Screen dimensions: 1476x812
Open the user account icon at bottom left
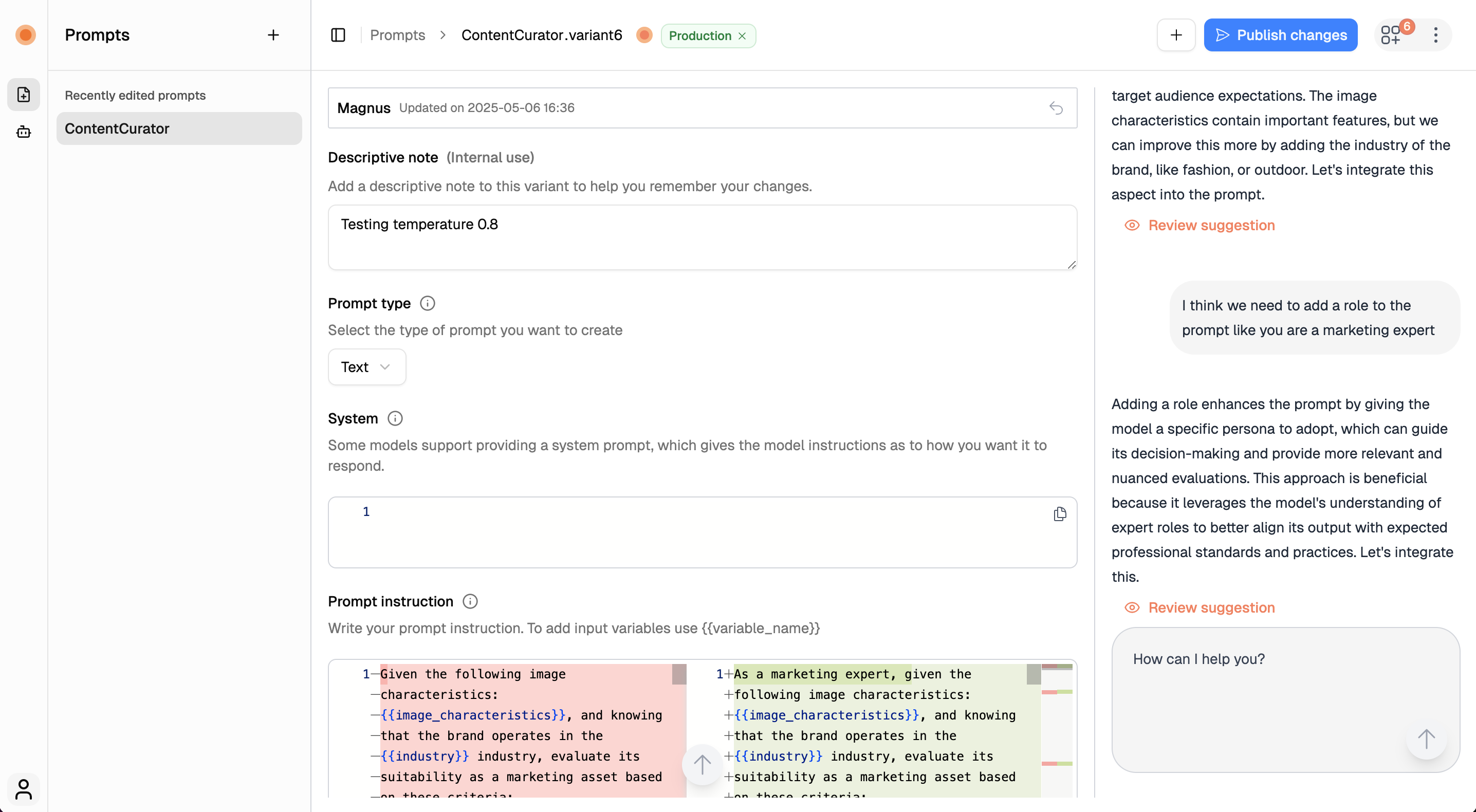24,789
